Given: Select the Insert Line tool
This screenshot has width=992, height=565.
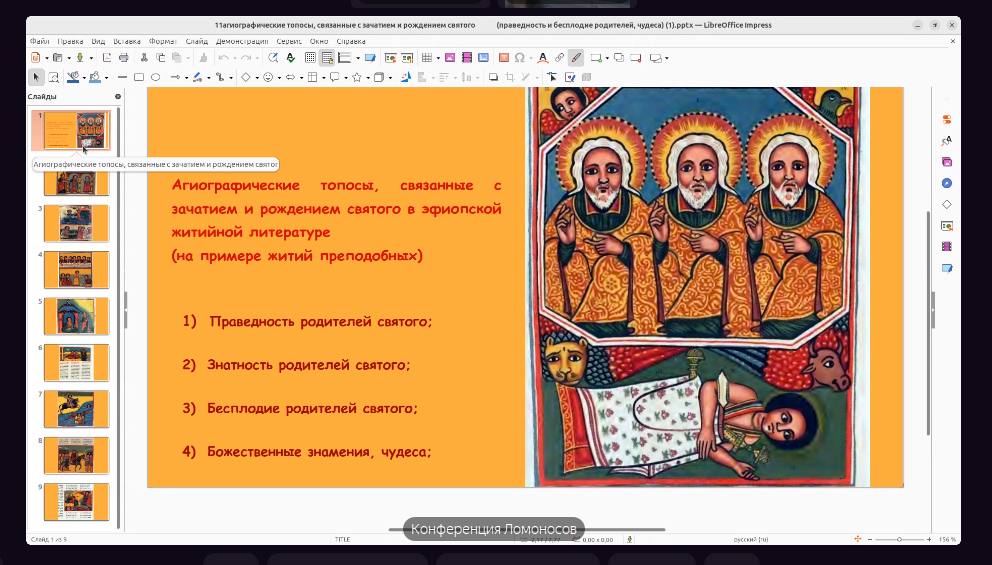Looking at the screenshot, I should coord(122,77).
